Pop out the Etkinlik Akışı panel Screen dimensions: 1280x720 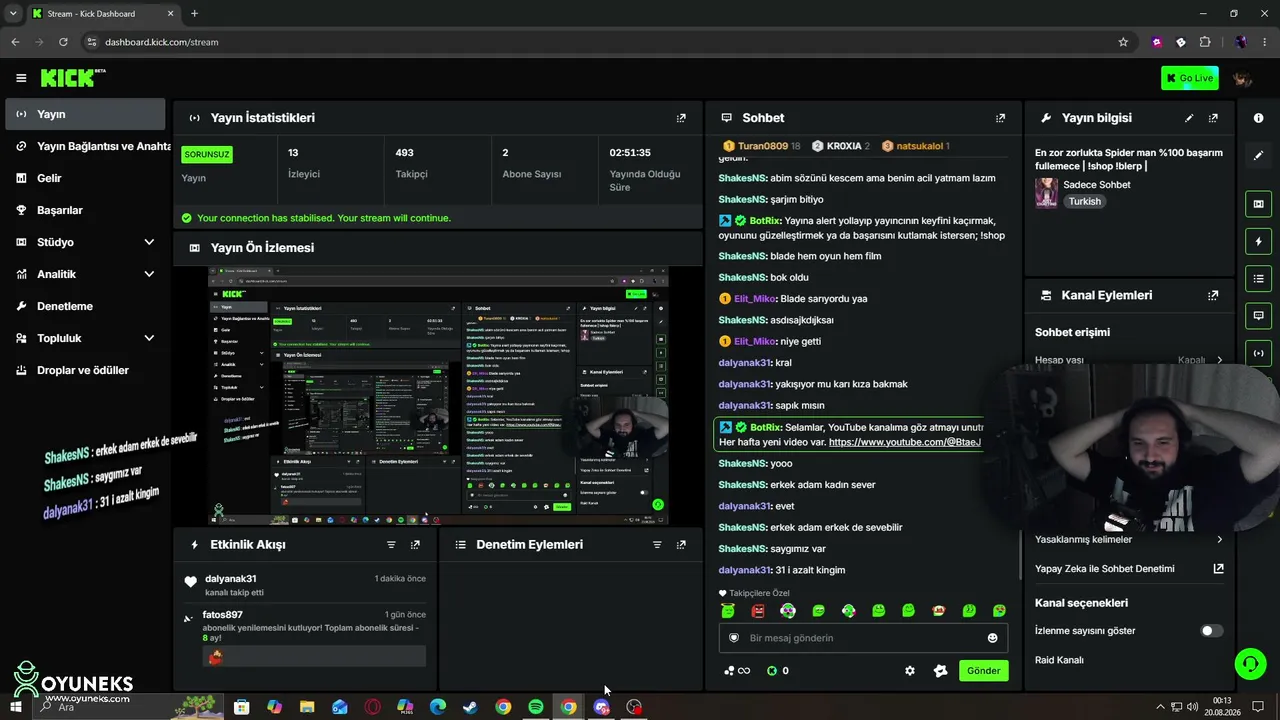[x=415, y=545]
